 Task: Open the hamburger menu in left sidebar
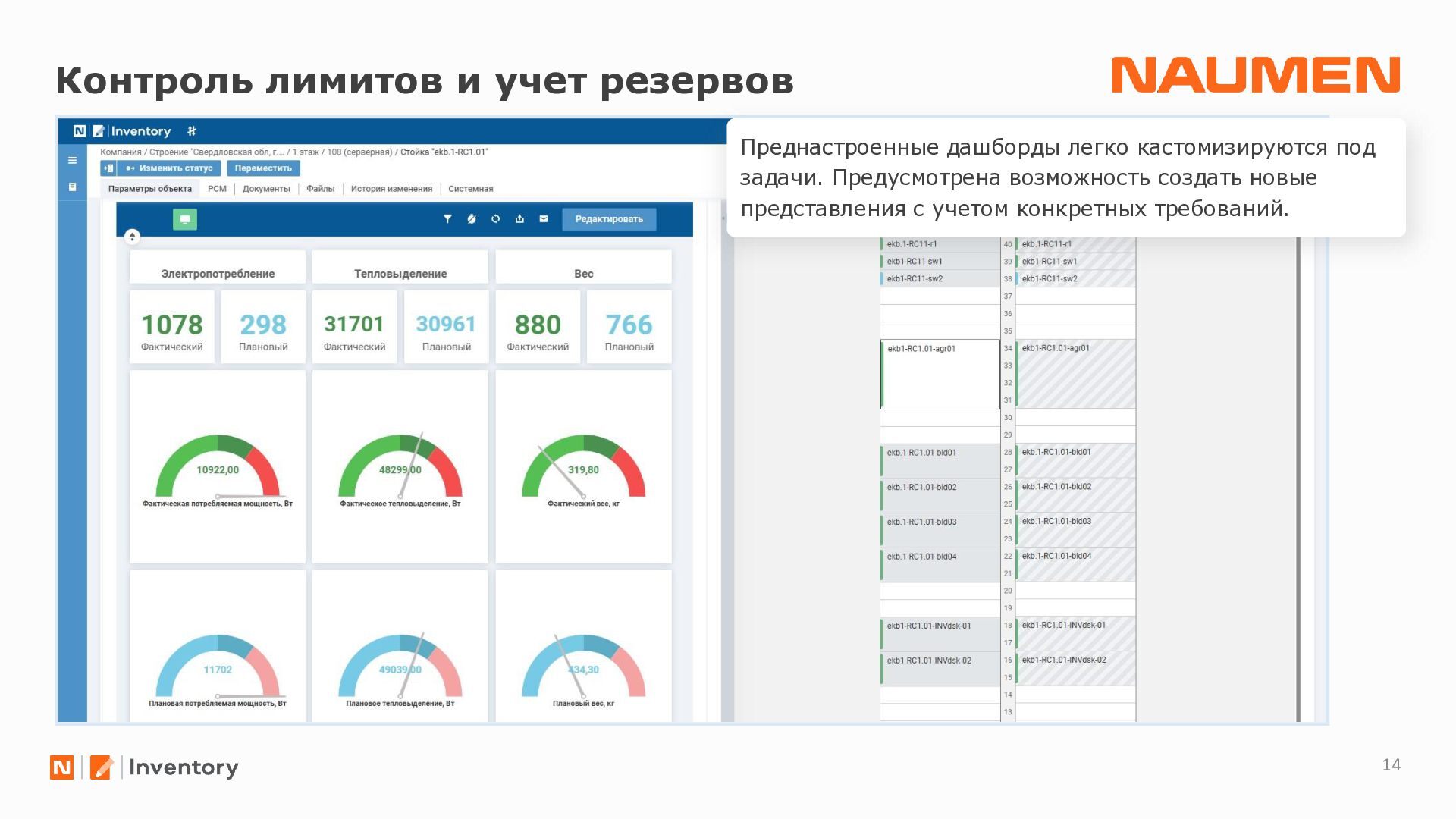pos(72,161)
